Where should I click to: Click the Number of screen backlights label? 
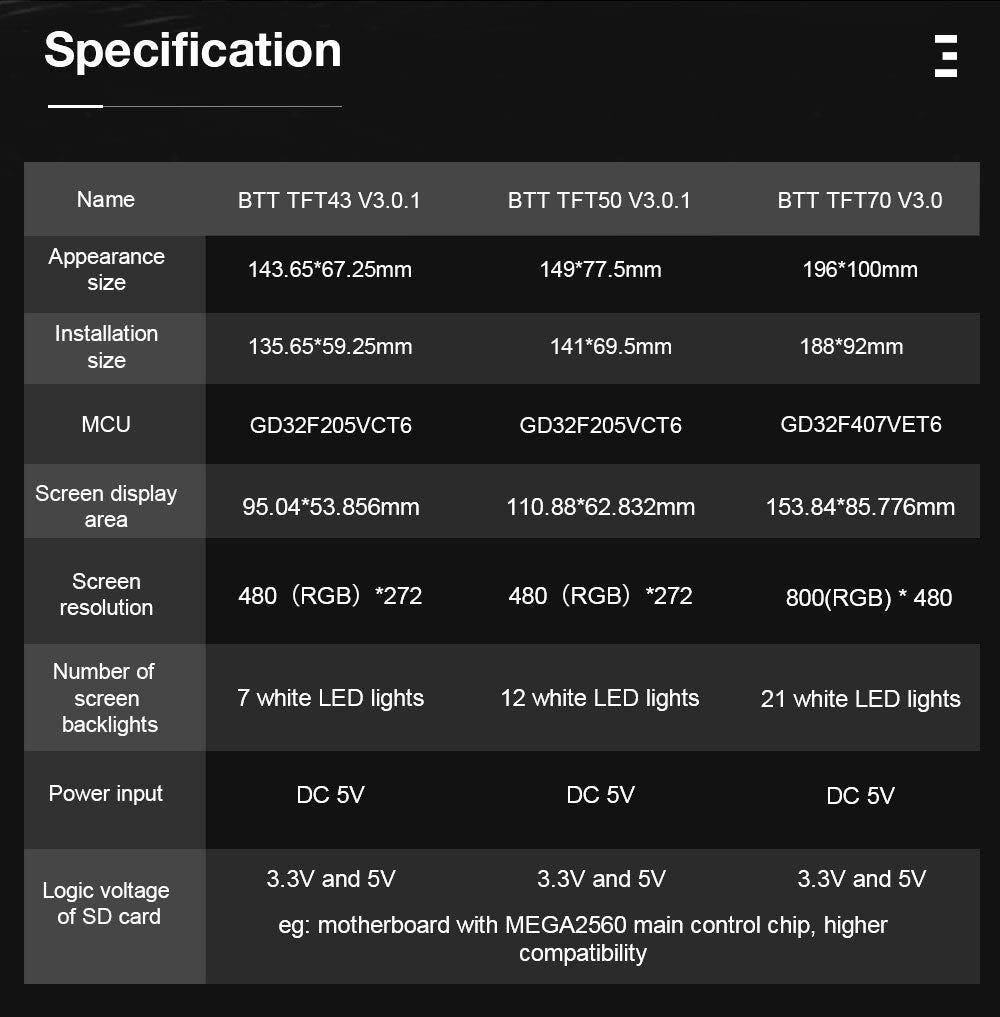(x=106, y=698)
